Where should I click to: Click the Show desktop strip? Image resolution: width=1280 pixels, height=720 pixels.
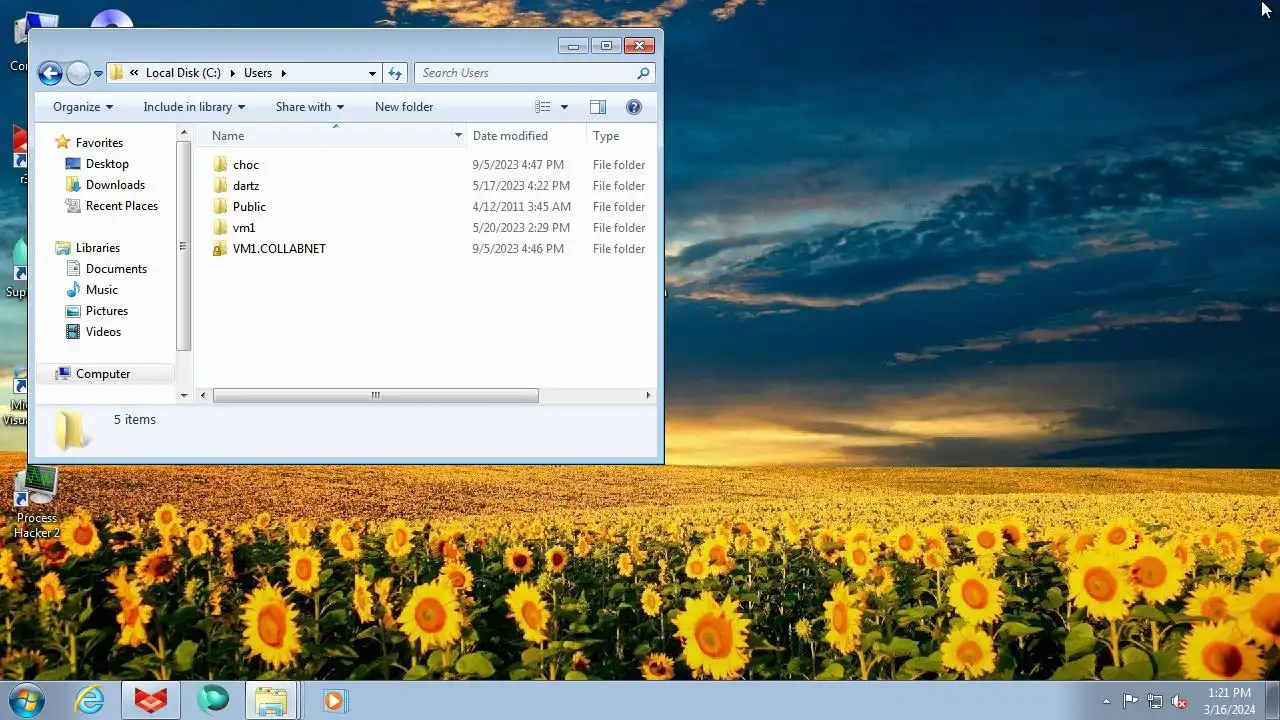(x=1272, y=700)
